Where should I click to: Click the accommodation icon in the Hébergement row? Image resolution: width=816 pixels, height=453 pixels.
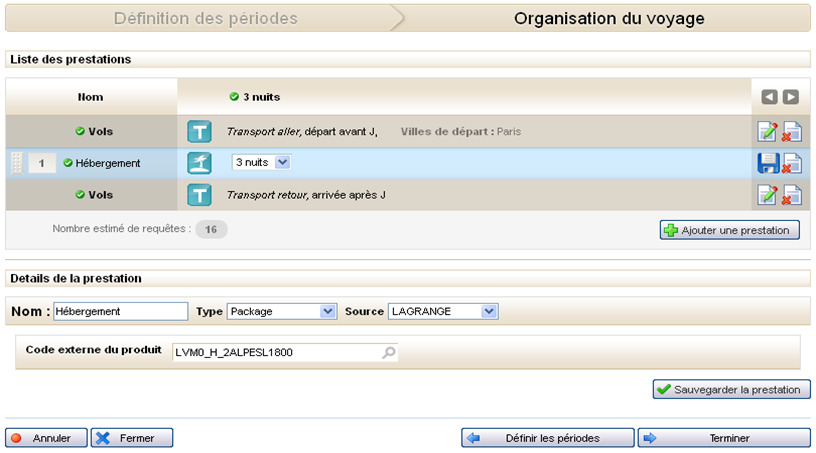click(200, 163)
